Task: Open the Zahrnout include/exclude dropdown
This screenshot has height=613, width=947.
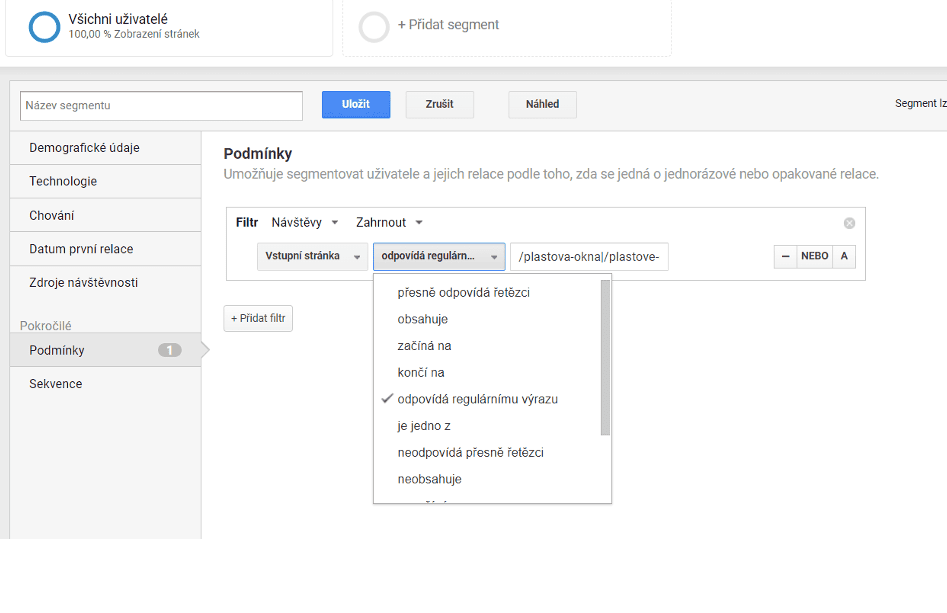Action: coord(389,223)
